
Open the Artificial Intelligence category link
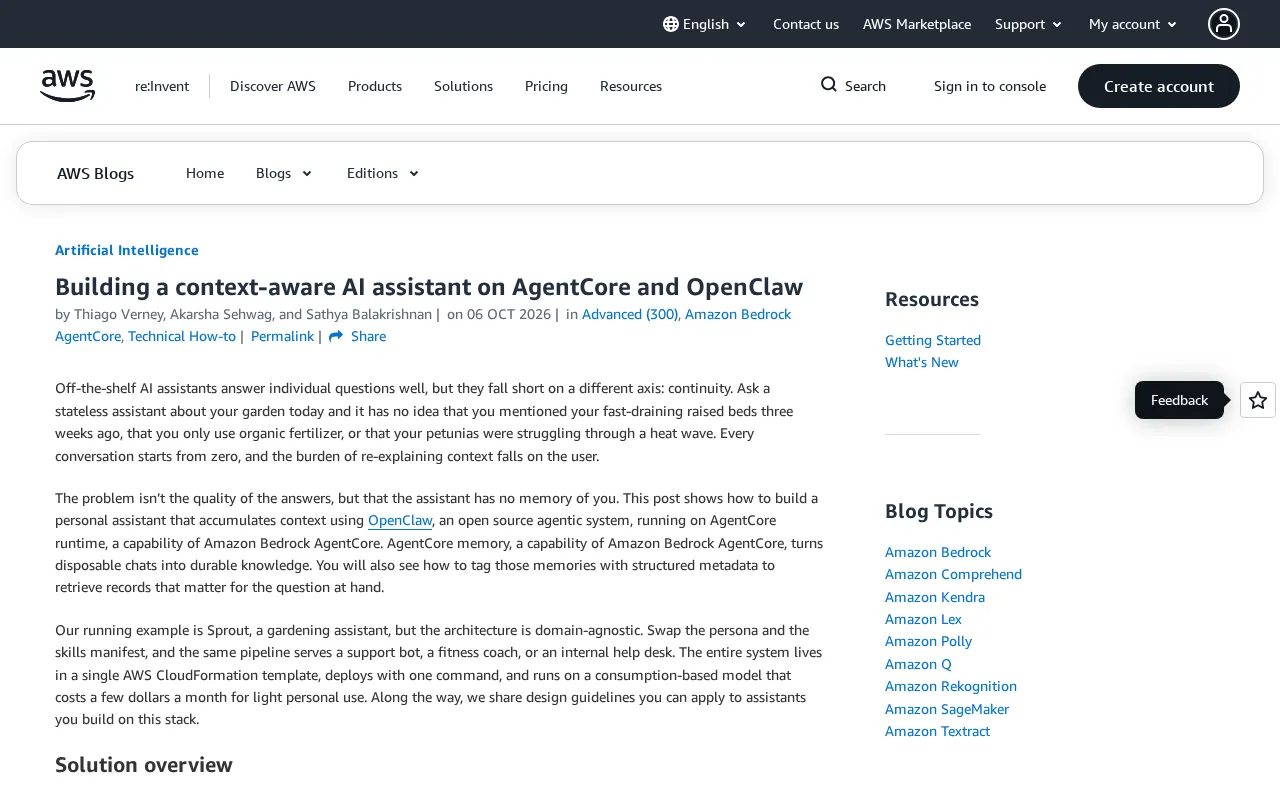pos(127,250)
